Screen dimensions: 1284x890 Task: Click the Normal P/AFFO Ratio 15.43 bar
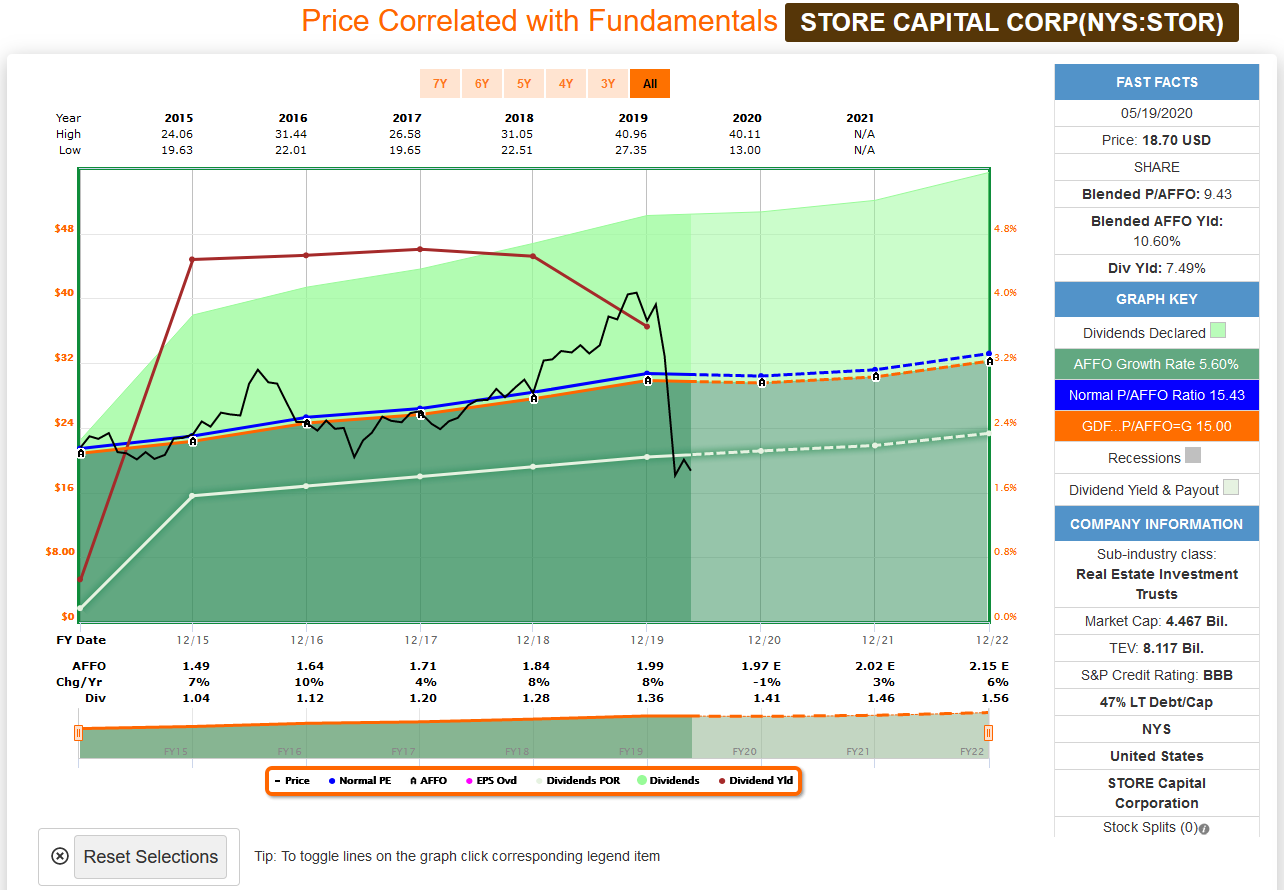tap(1156, 395)
